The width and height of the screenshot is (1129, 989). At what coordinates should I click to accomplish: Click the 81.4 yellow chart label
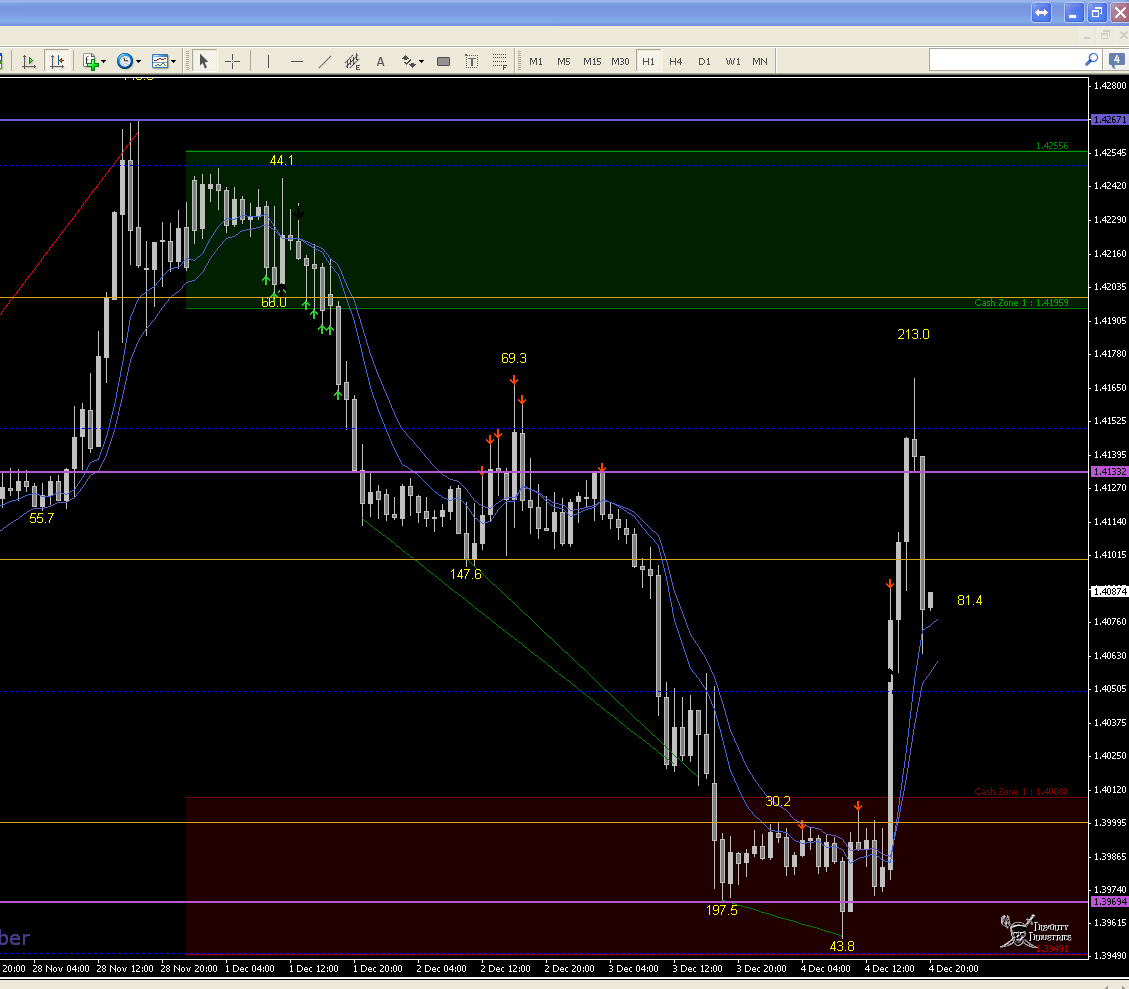pyautogui.click(x=969, y=600)
